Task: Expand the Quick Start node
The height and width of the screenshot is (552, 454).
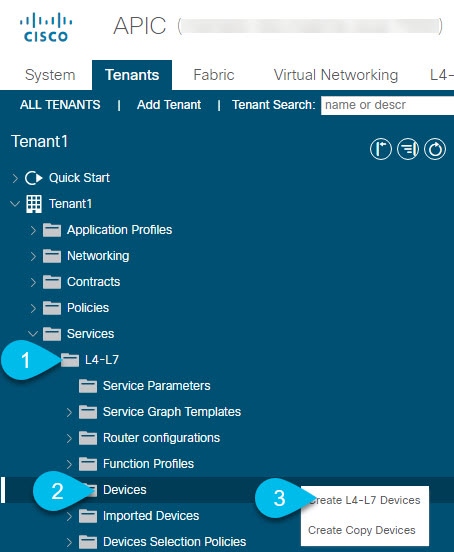Action: point(15,178)
